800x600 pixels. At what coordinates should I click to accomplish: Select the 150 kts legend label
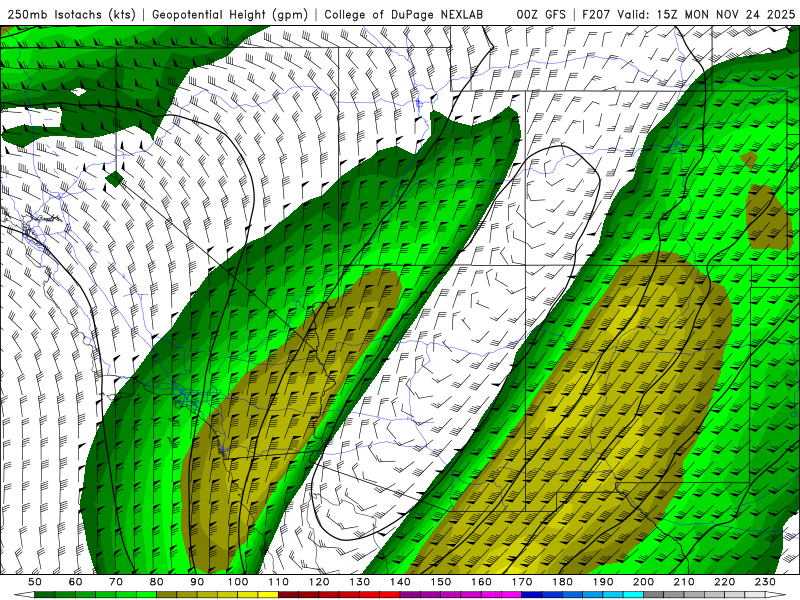pyautogui.click(x=441, y=582)
